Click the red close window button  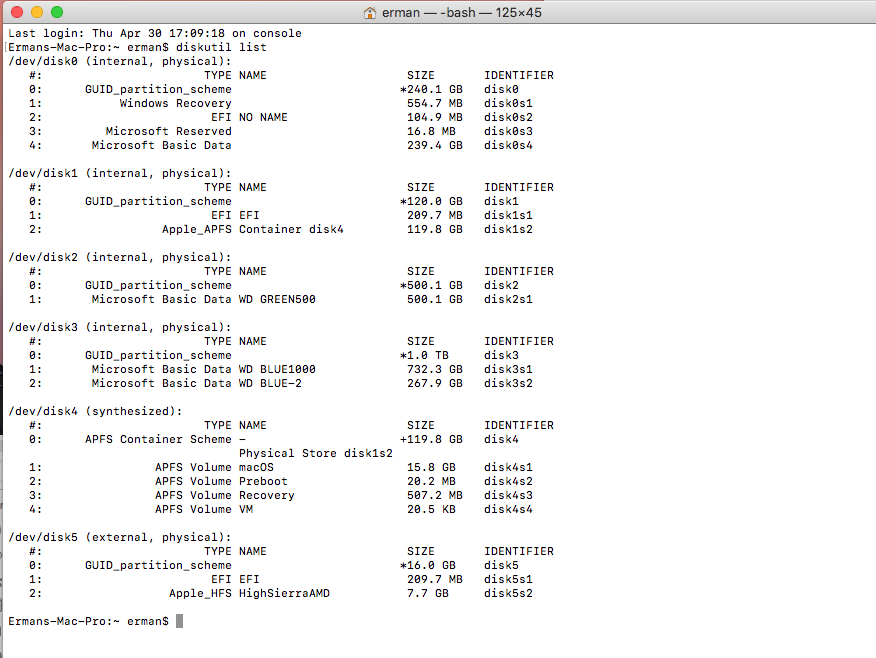point(17,12)
